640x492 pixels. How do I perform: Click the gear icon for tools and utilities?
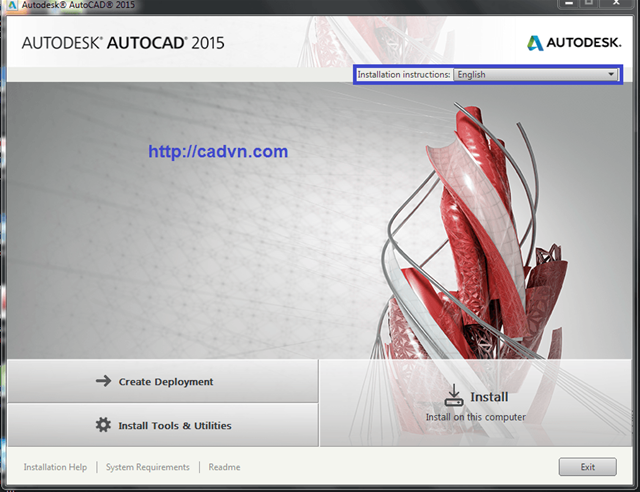pyautogui.click(x=103, y=425)
